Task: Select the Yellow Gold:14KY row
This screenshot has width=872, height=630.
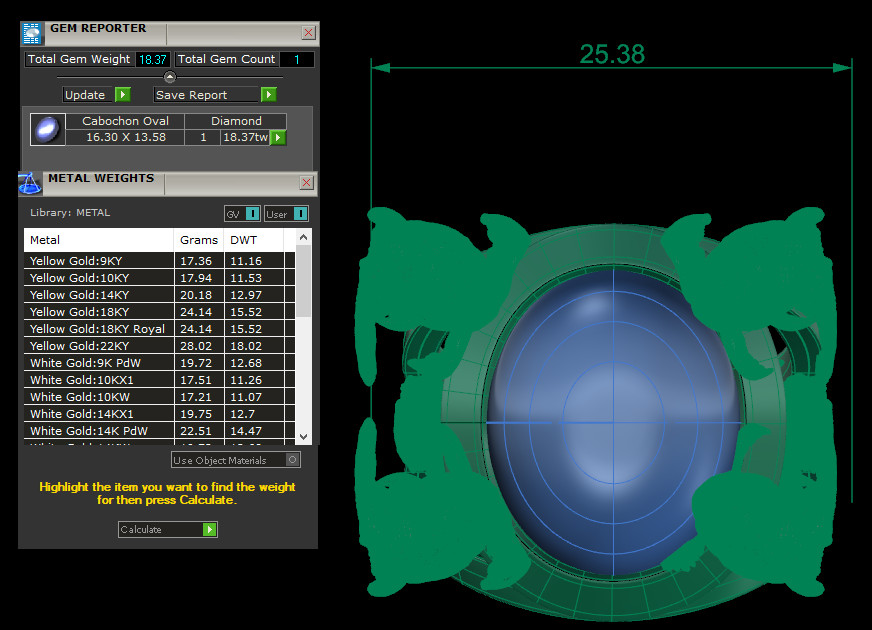Action: (x=98, y=295)
